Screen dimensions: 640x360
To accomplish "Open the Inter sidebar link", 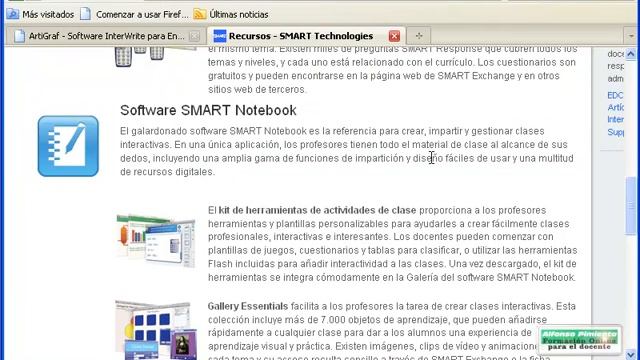I will pos(616,120).
